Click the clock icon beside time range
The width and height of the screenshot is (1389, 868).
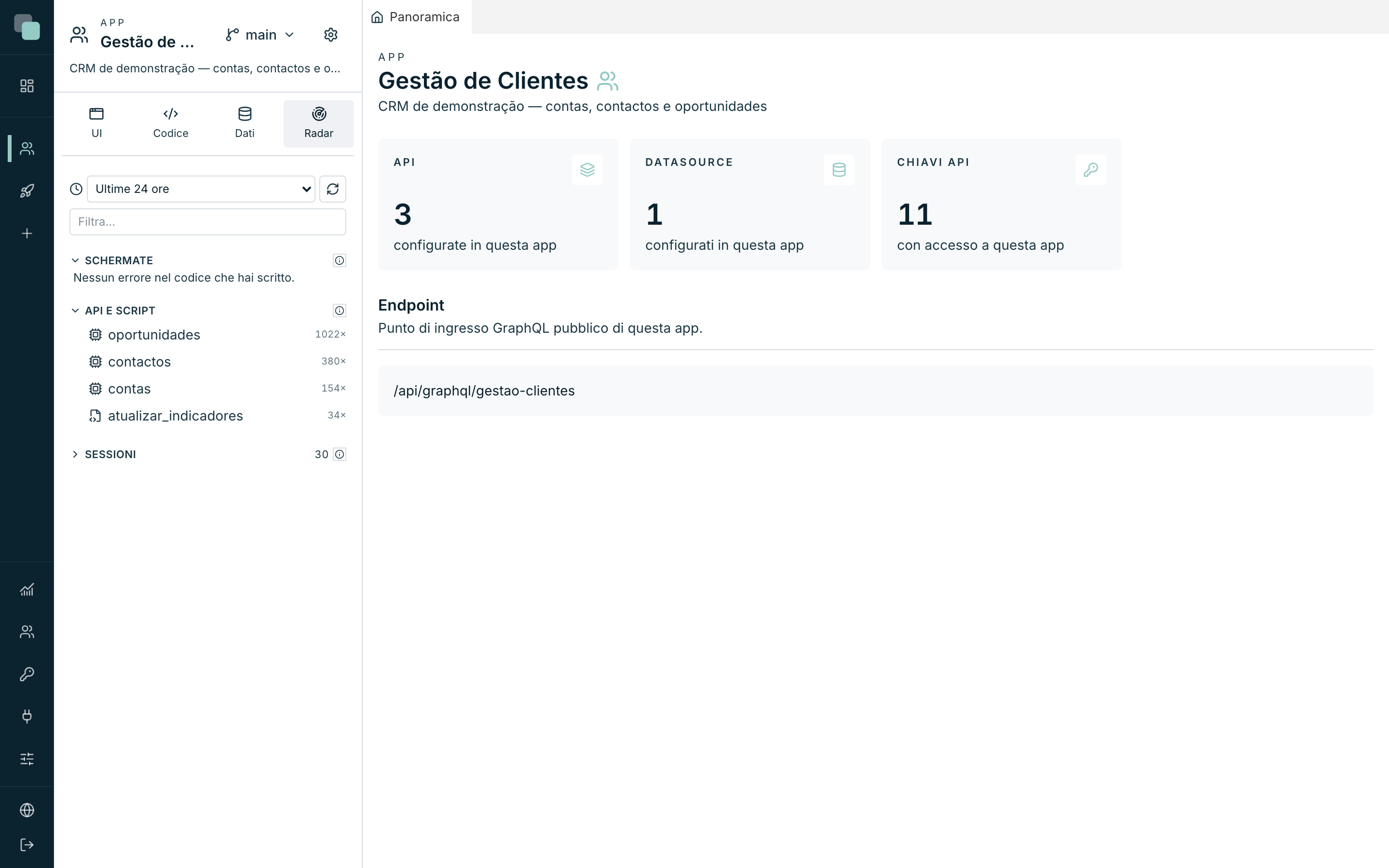76,189
